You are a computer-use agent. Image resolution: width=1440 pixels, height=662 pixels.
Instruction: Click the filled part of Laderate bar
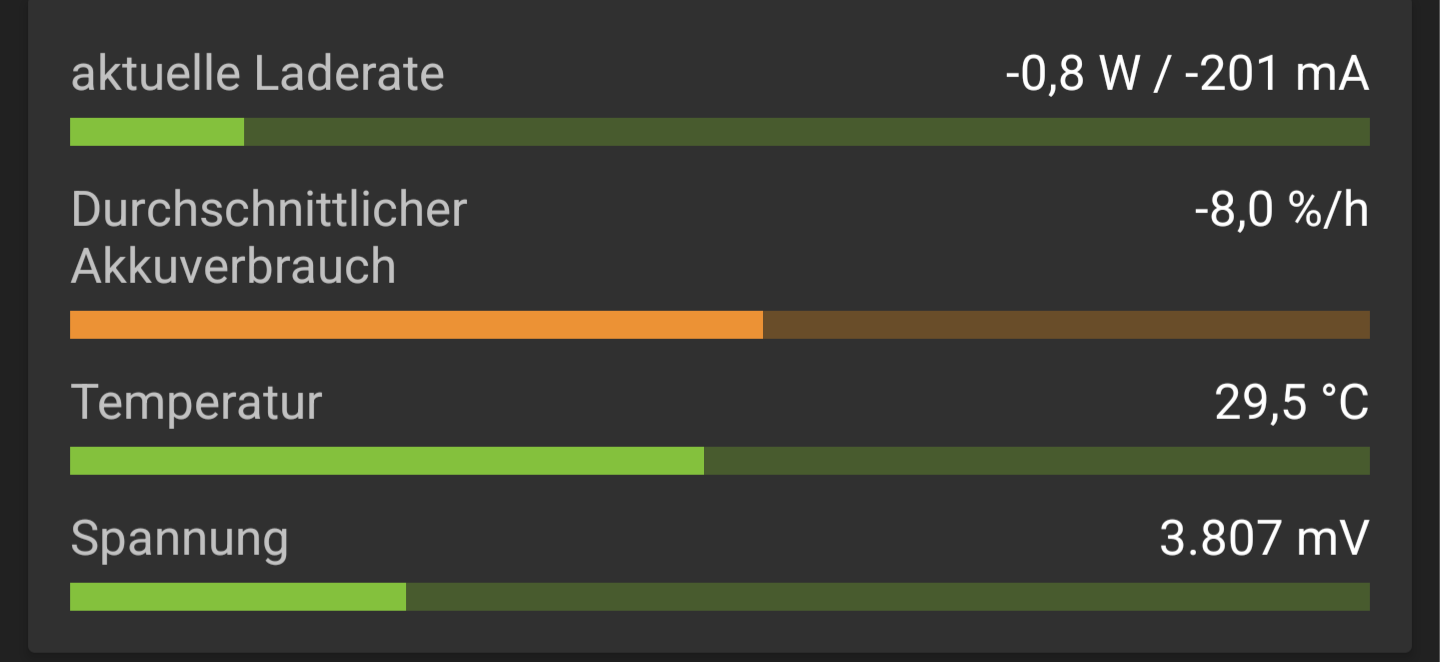coord(157,132)
